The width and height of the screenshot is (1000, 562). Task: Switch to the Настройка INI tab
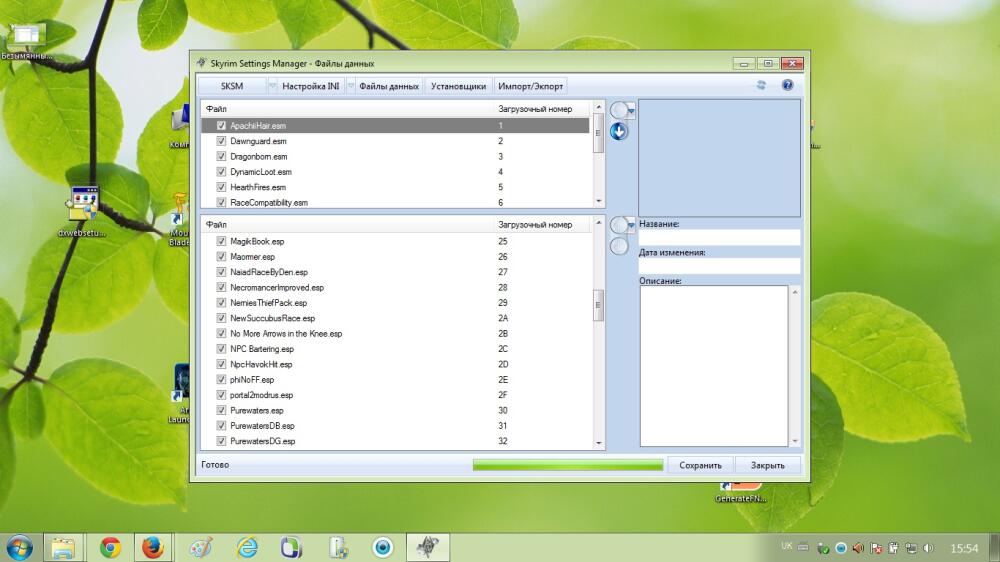(311, 85)
